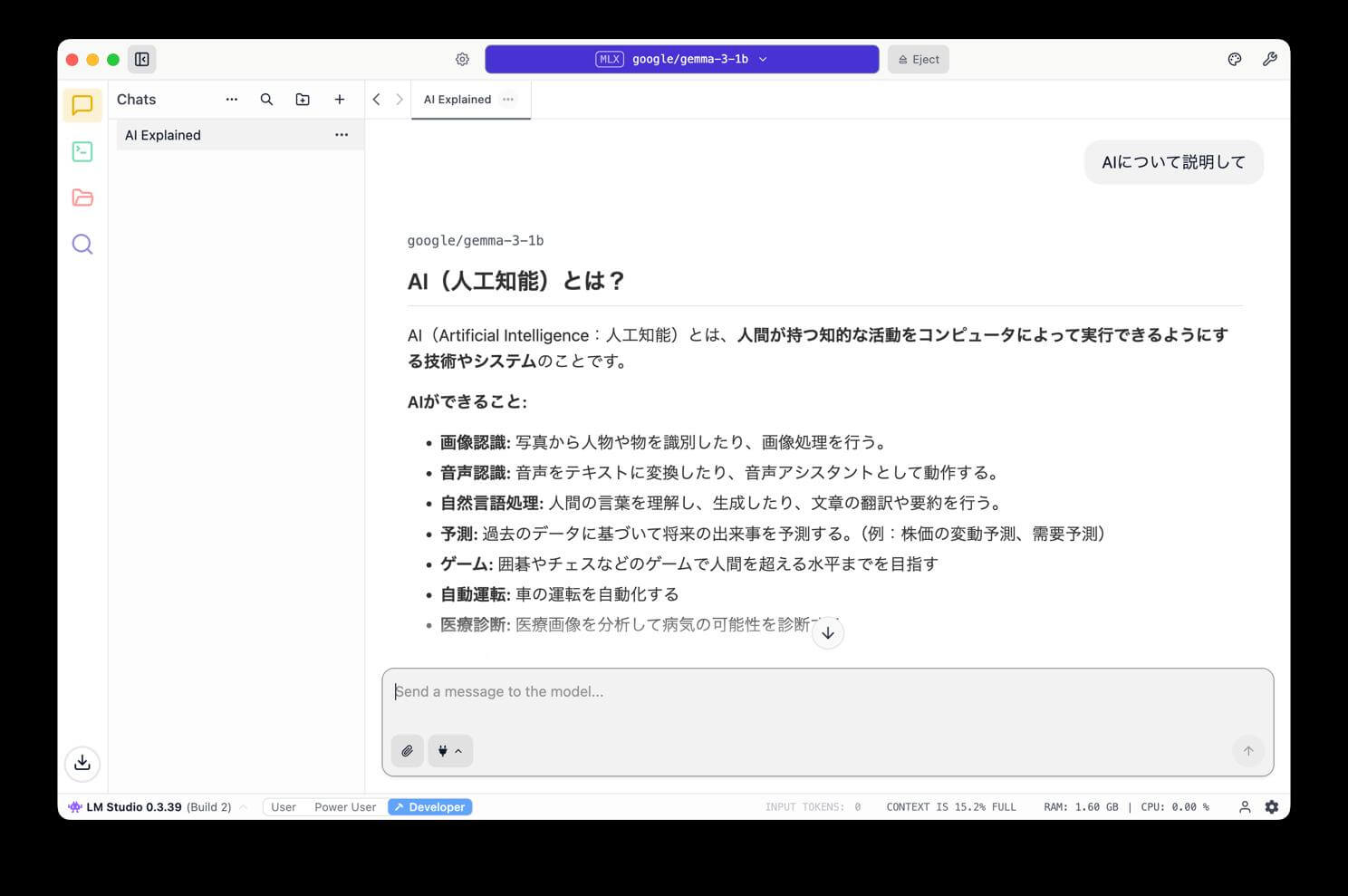Search chats with magnifier icon

tap(266, 100)
